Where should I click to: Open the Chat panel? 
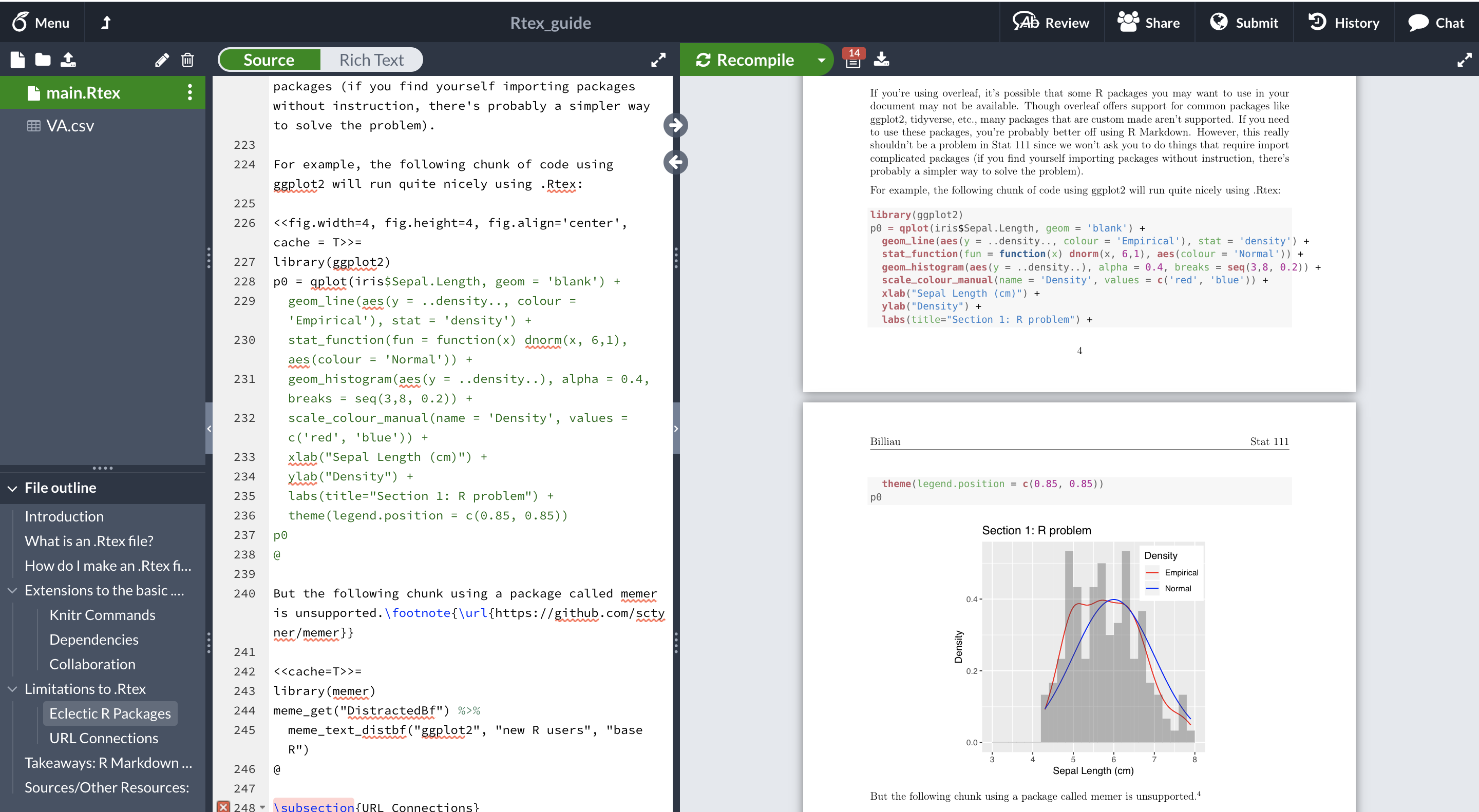tap(1436, 23)
